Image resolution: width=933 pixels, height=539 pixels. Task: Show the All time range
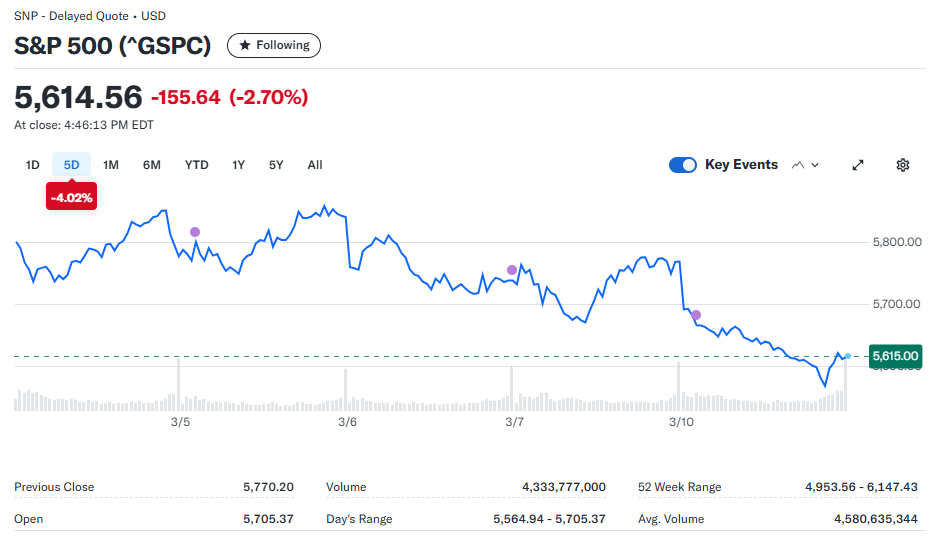315,165
